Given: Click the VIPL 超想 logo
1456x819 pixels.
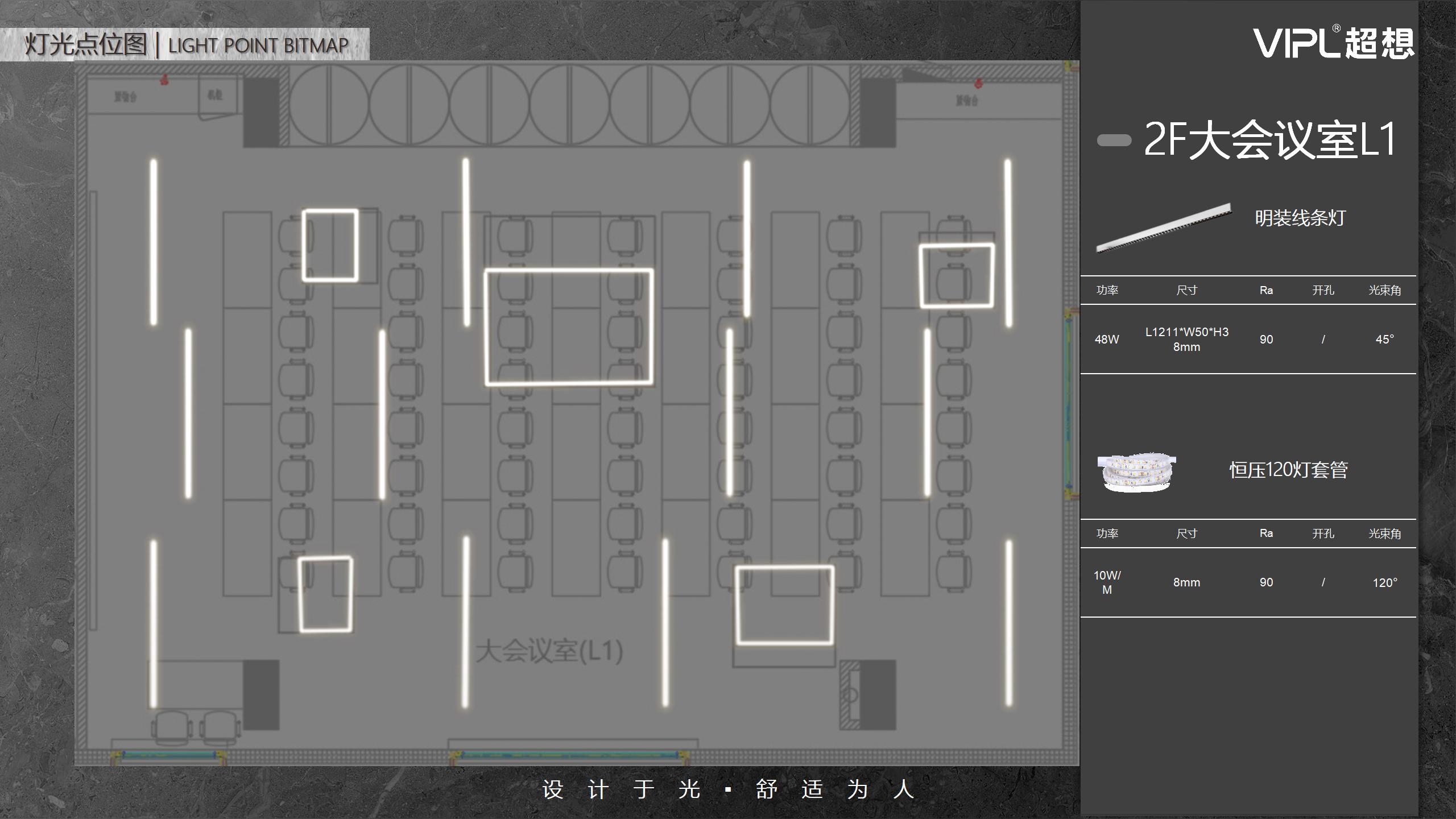Looking at the screenshot, I should (1334, 42).
